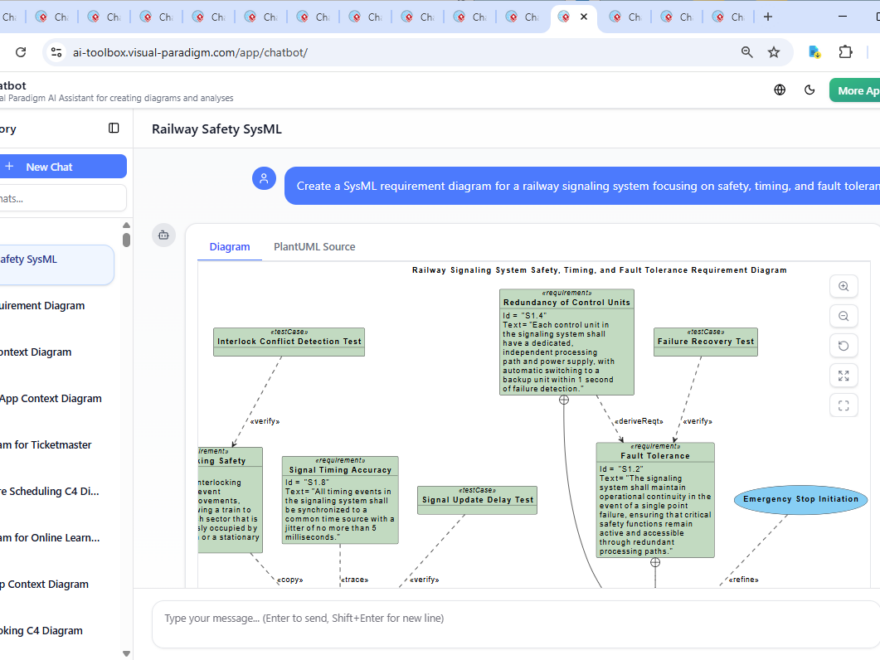Select the Diagram tab
This screenshot has height=660, width=880.
(x=228, y=246)
